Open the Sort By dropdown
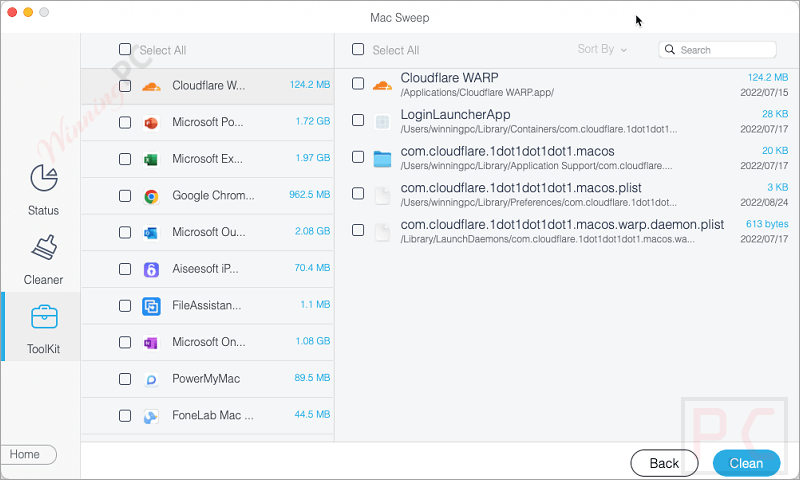The image size is (800, 480). click(x=602, y=49)
